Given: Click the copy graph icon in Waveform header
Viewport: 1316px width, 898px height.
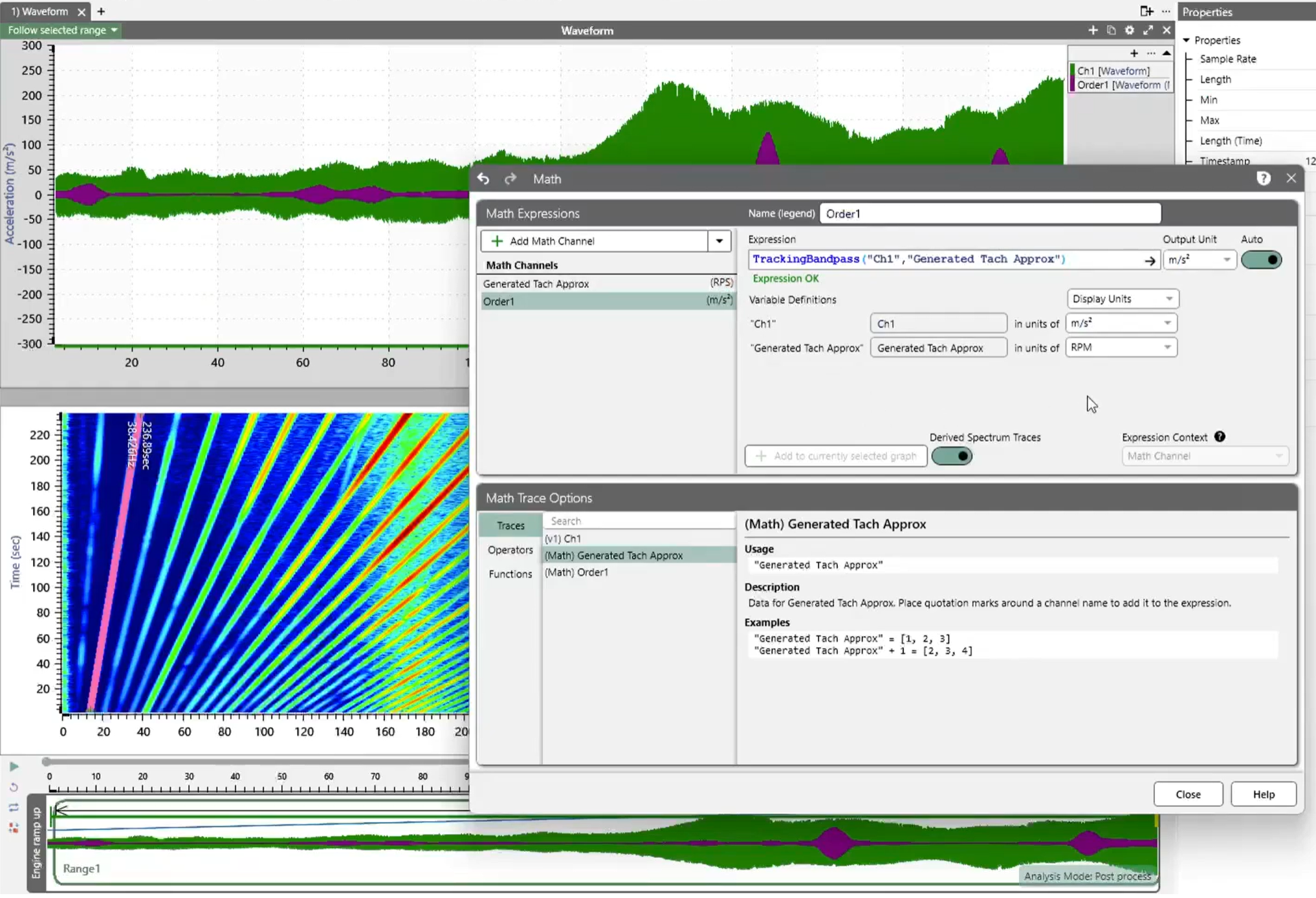Looking at the screenshot, I should (1111, 30).
